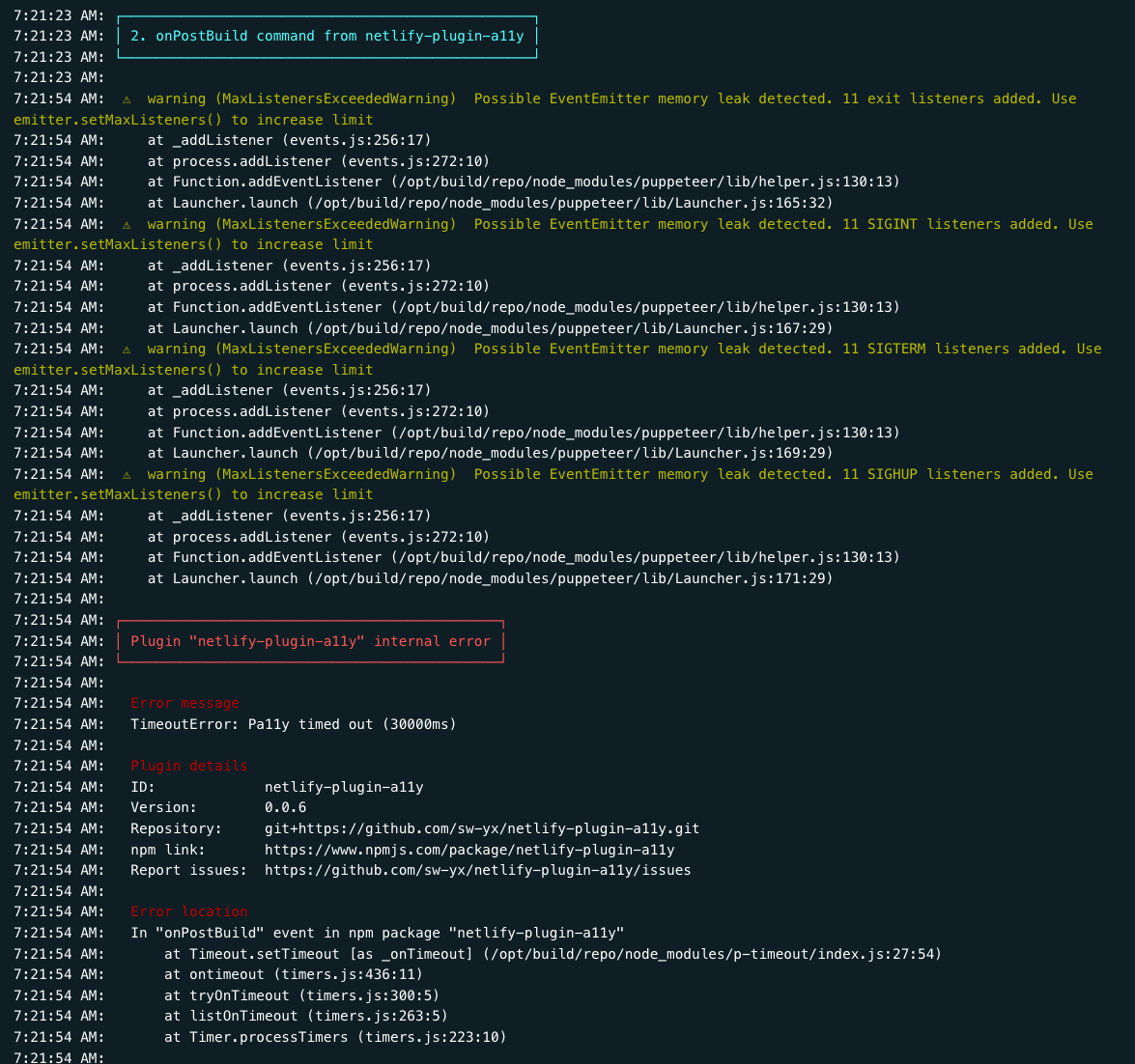Click the text '11 SIGHUP listeners added'
The image size is (1135, 1064).
(951, 474)
